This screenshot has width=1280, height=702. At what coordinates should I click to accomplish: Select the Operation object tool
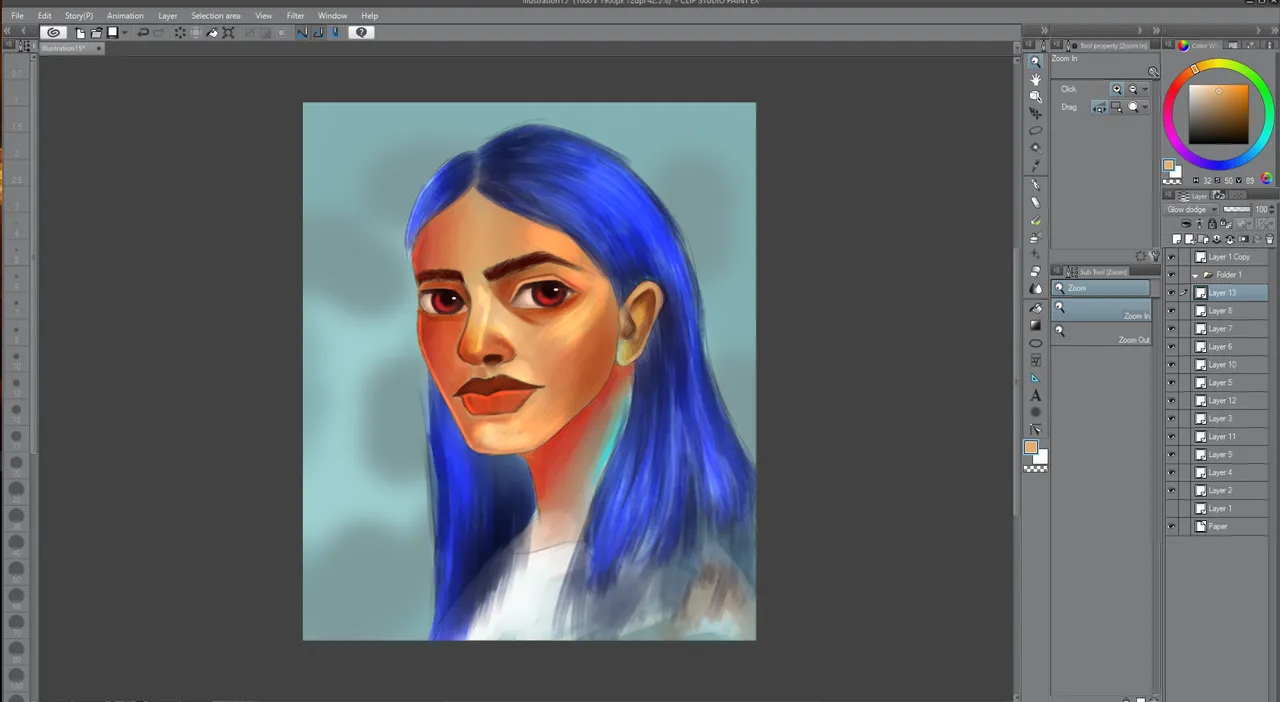click(1035, 96)
